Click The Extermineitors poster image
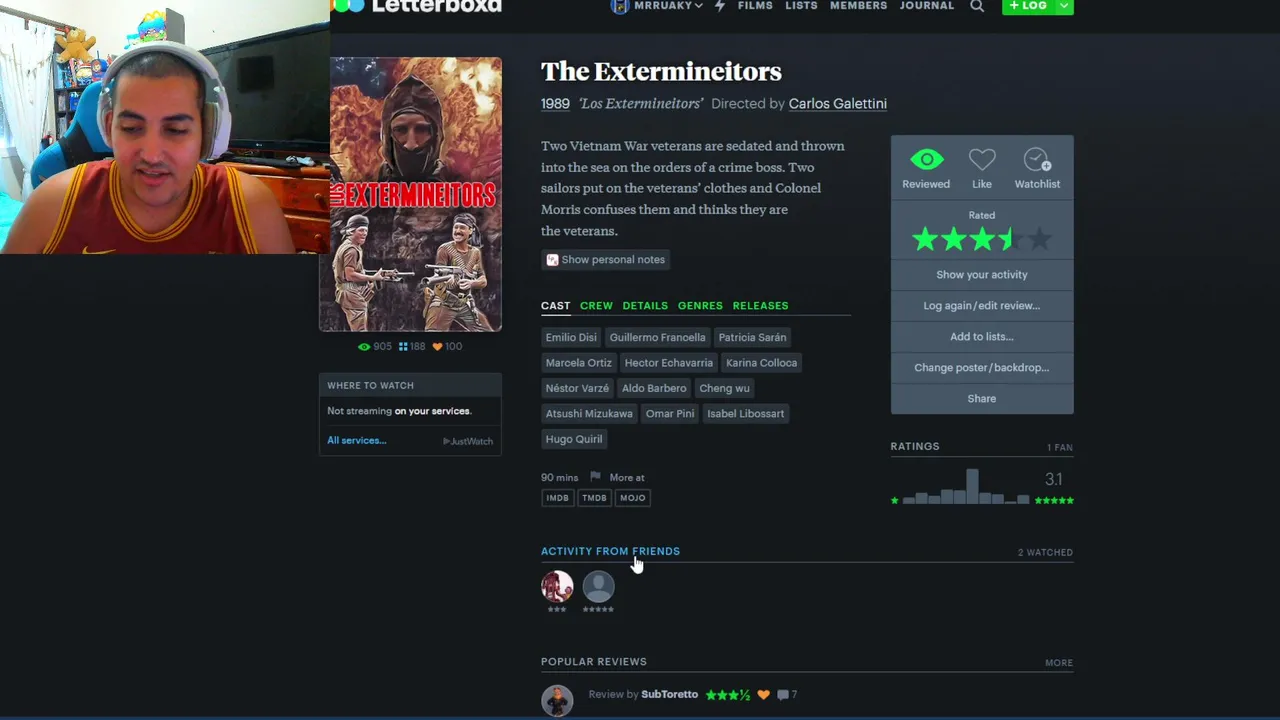 click(x=410, y=194)
